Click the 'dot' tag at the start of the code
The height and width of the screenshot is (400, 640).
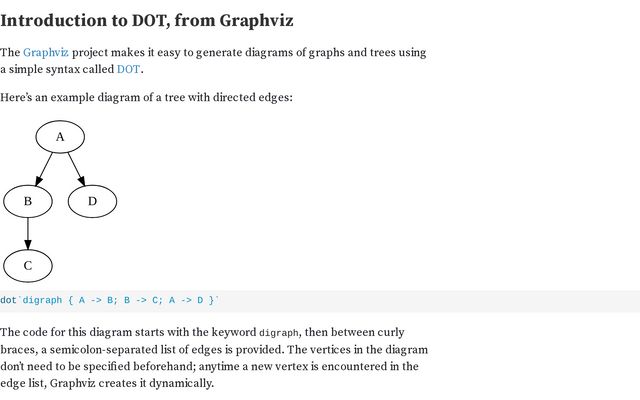coord(8,300)
